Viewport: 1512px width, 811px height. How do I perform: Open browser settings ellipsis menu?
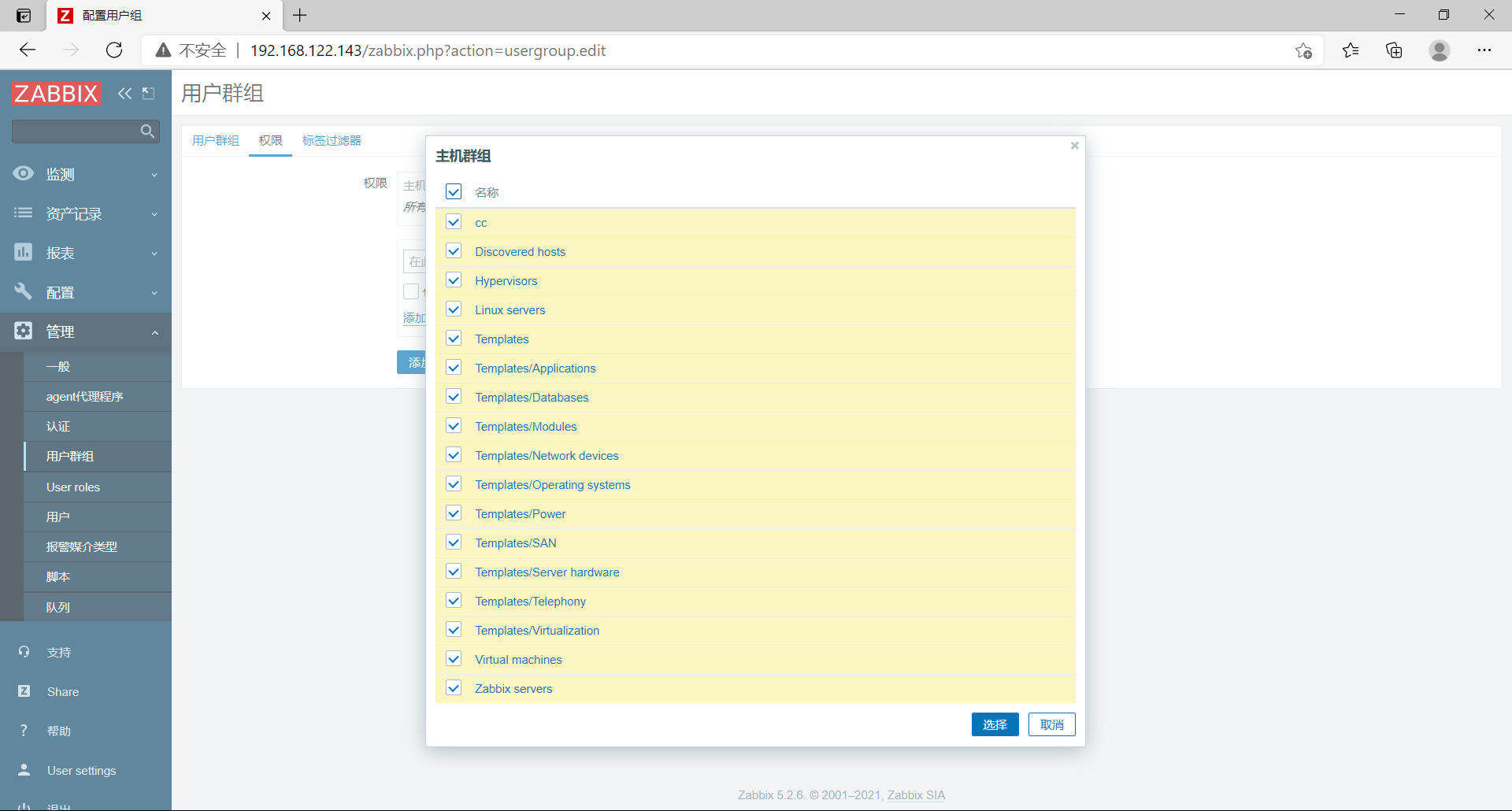[1484, 50]
